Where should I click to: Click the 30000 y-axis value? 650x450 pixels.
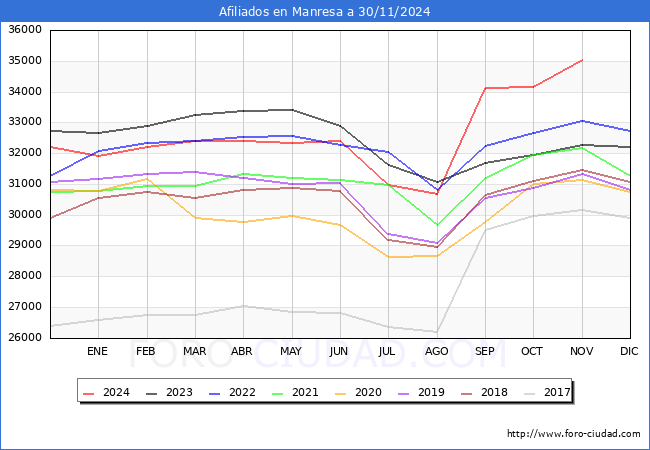[x=25, y=214]
